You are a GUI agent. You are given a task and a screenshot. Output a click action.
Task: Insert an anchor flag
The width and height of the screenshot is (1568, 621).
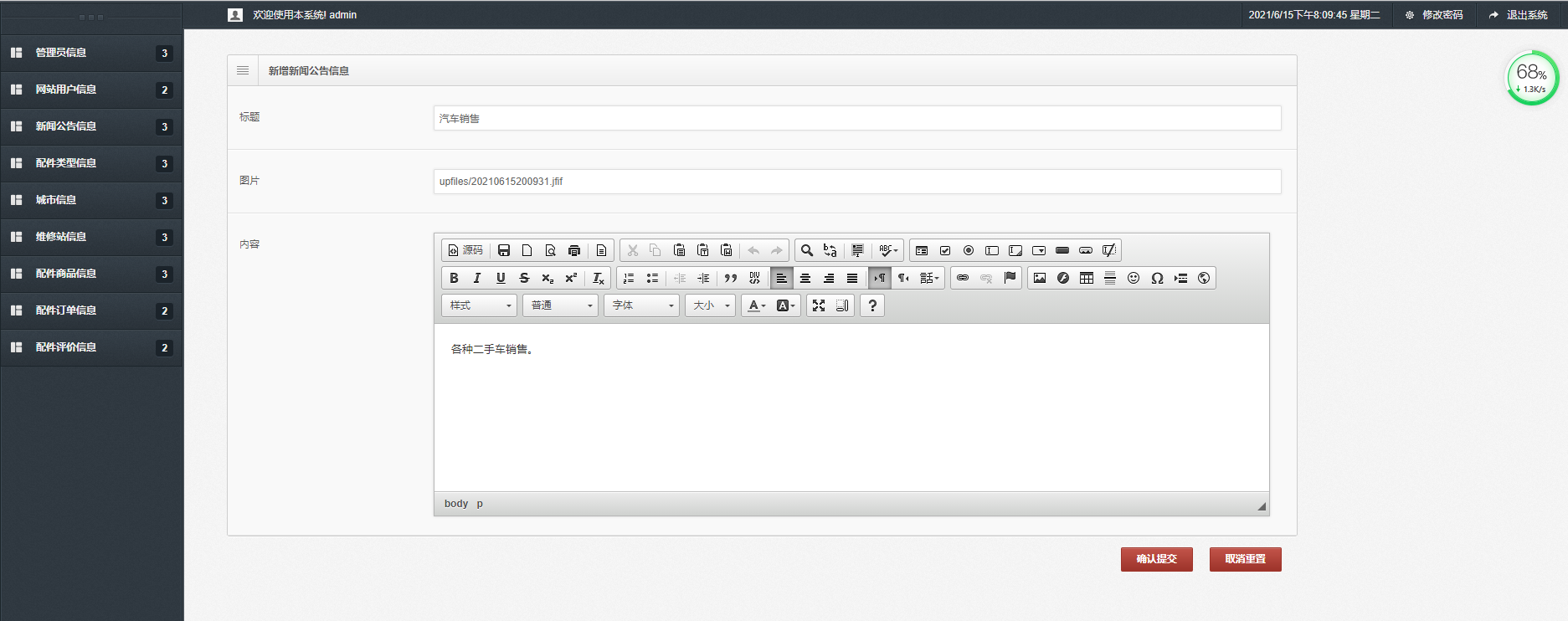(1010, 278)
